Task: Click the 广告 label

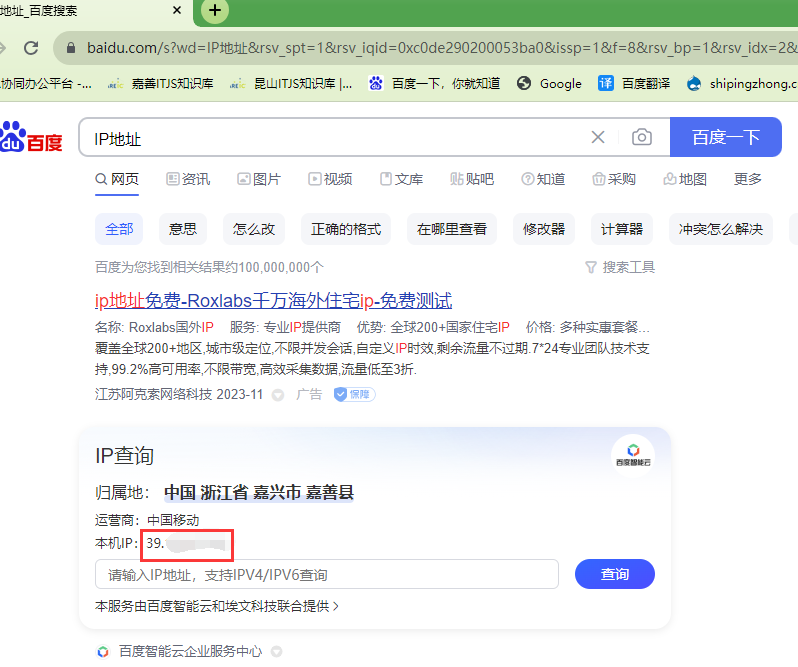Action: pyautogui.click(x=309, y=394)
